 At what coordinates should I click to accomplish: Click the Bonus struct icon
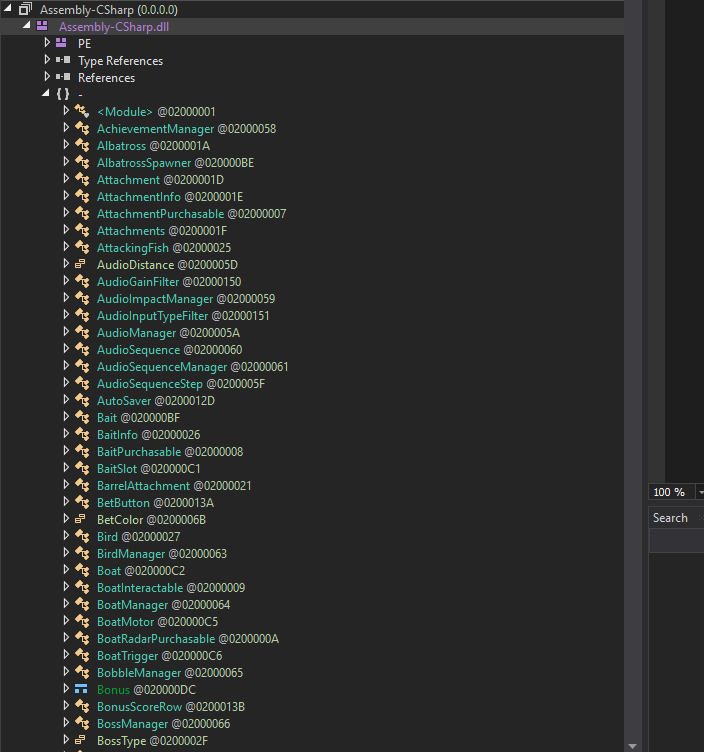click(x=81, y=689)
